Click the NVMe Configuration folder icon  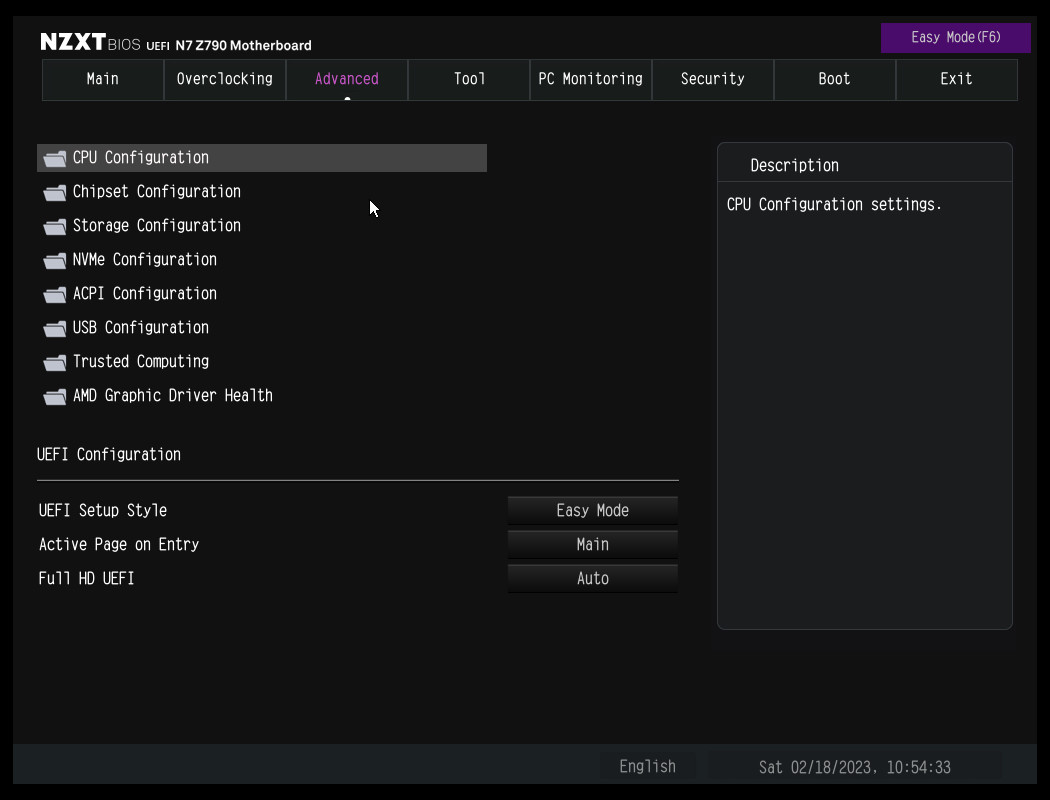[55, 261]
